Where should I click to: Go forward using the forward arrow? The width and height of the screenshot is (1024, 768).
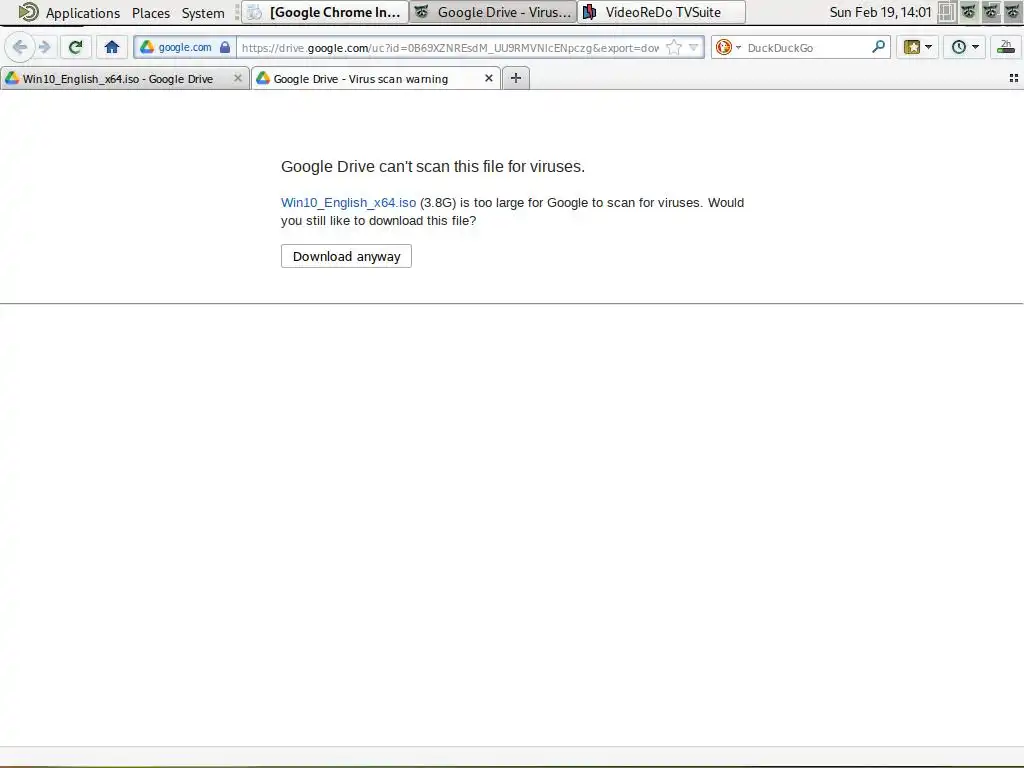click(x=44, y=47)
